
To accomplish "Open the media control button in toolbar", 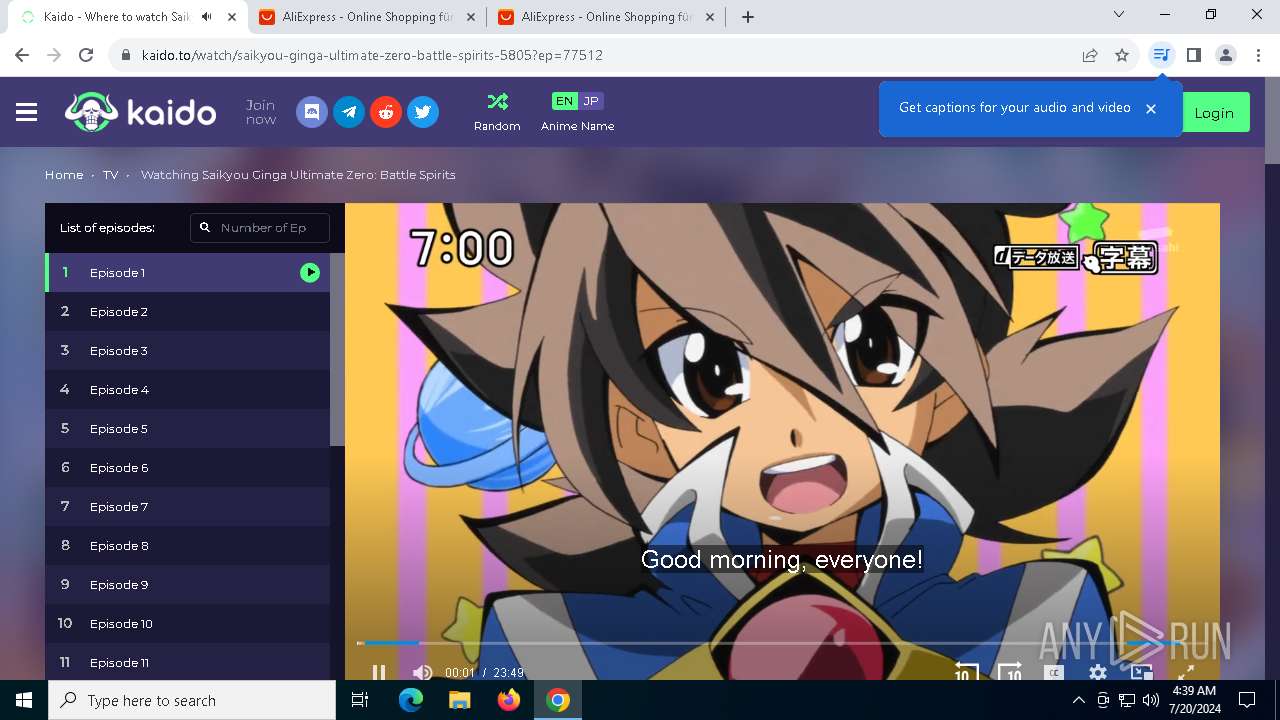I will tap(1161, 55).
